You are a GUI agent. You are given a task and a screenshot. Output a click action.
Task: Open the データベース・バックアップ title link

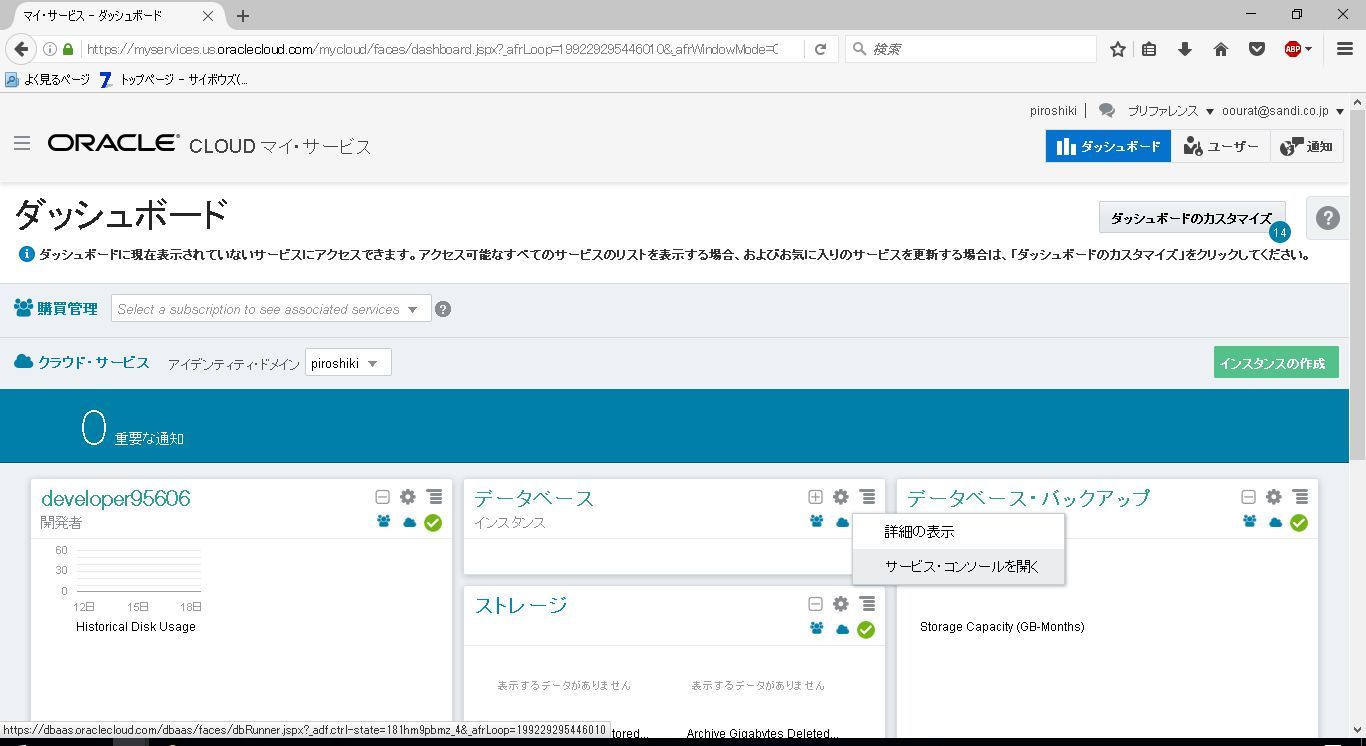[x=1028, y=498]
